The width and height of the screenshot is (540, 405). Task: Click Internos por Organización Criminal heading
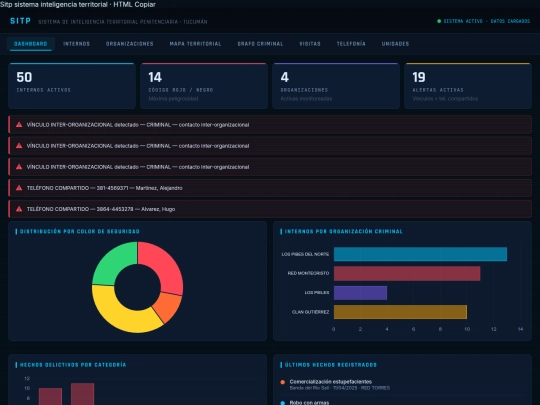tap(343, 231)
